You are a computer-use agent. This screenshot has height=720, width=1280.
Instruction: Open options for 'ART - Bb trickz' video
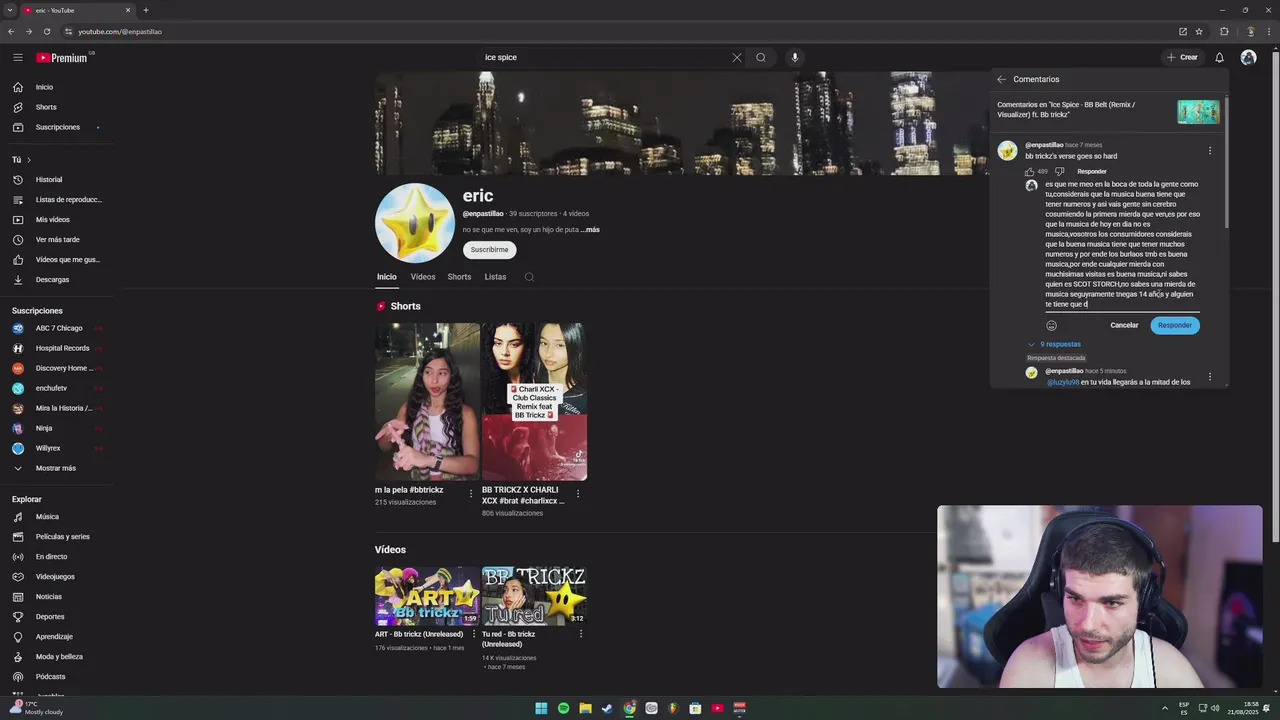pyautogui.click(x=474, y=634)
